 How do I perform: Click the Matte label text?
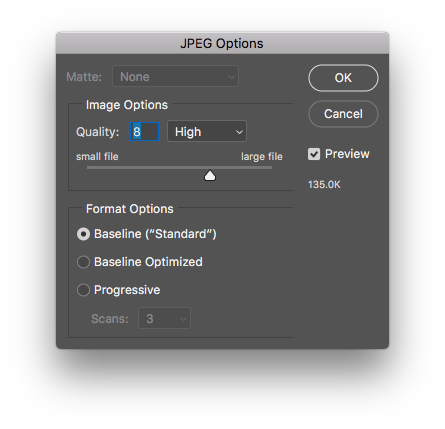point(84,77)
